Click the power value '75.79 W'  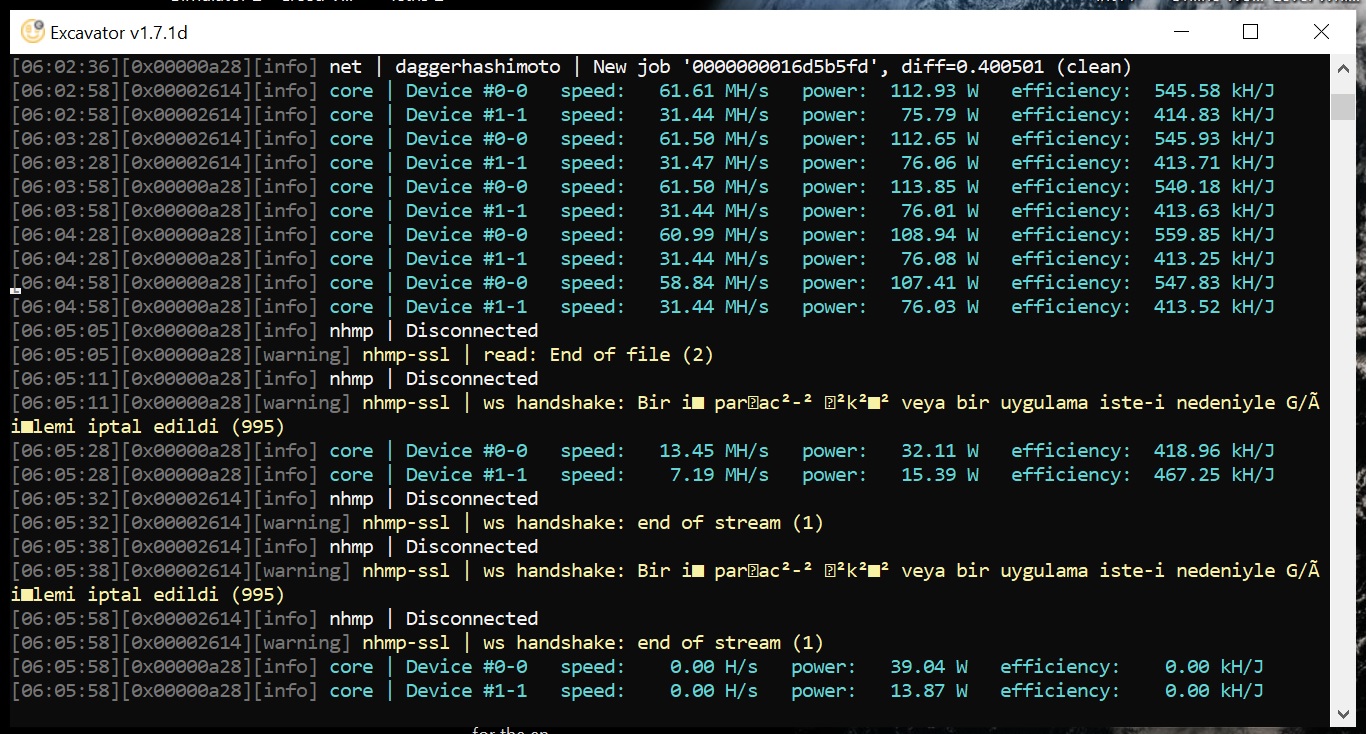[x=940, y=115]
